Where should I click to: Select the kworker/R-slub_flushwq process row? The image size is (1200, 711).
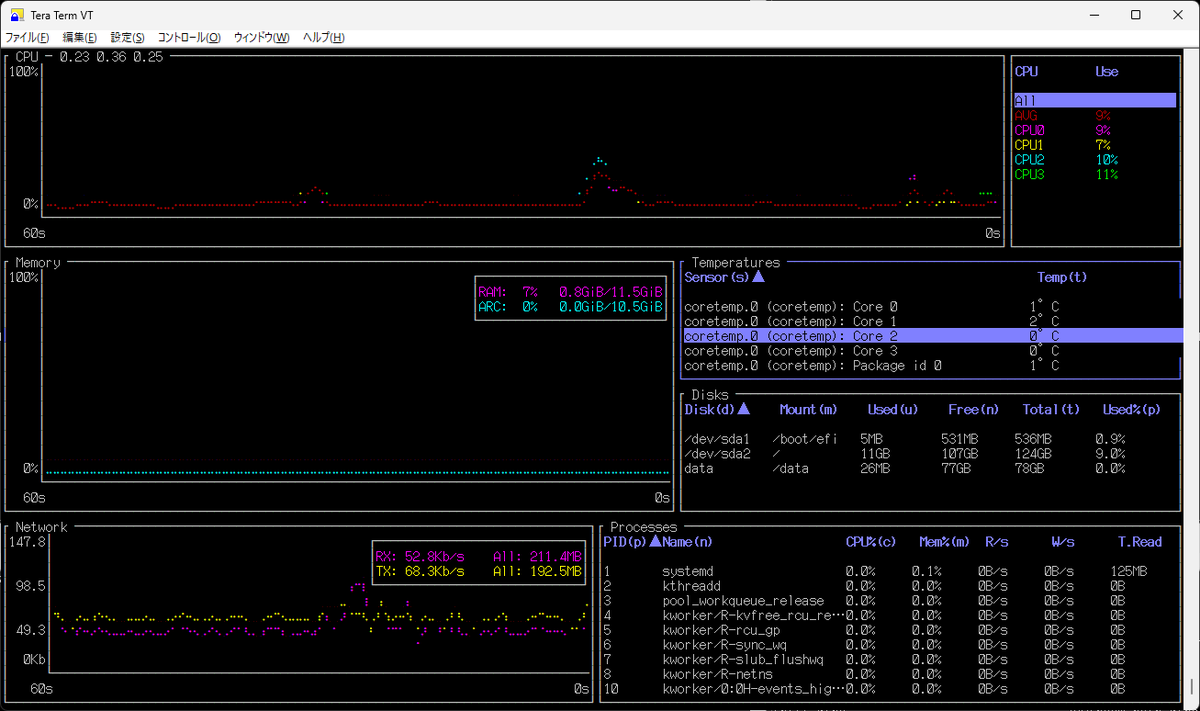point(890,660)
